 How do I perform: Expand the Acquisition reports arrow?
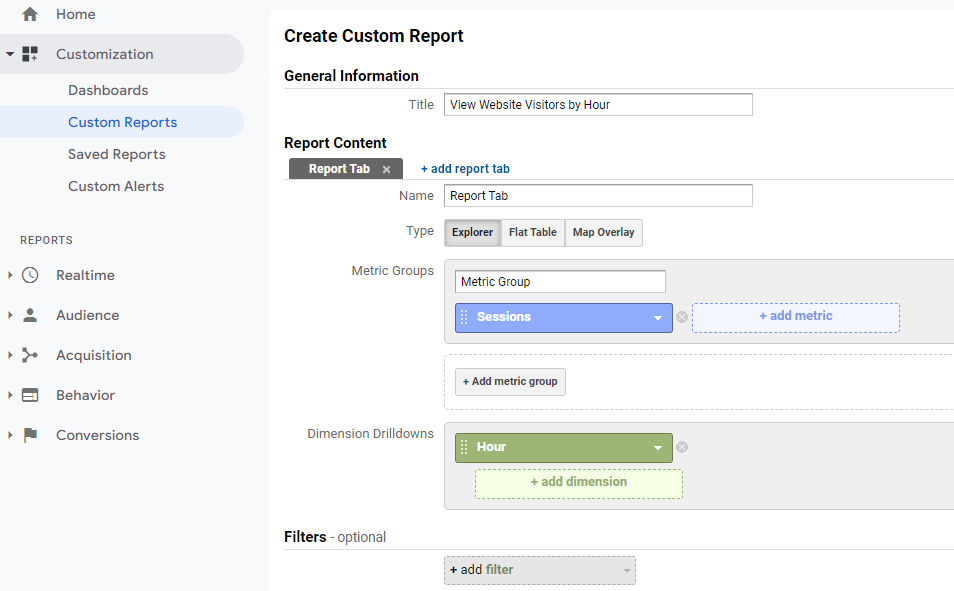pyautogui.click(x=10, y=355)
